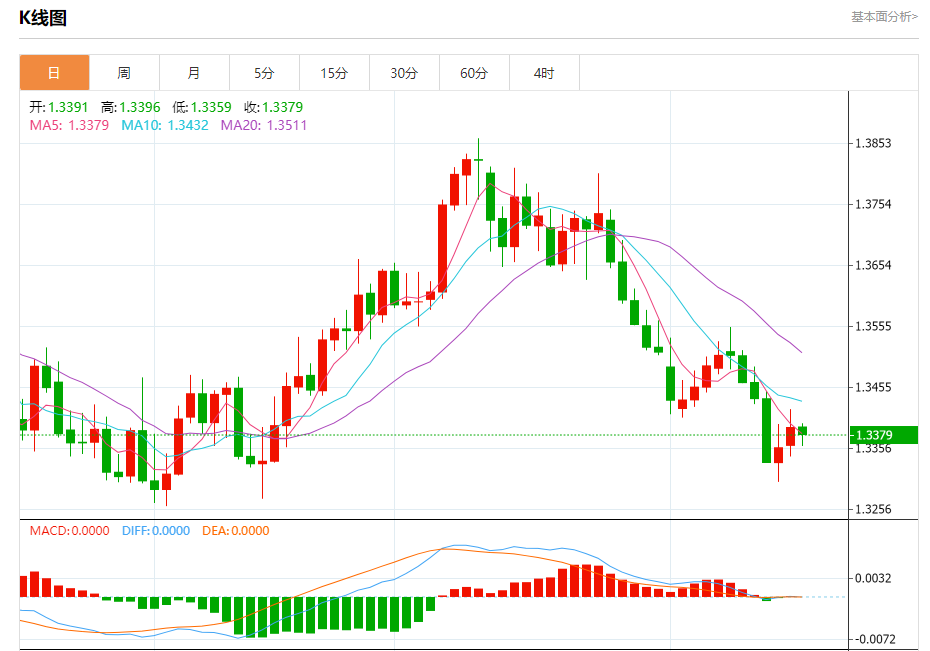Click the high price 高:1.3396
This screenshot has width=930, height=651.
[x=130, y=107]
